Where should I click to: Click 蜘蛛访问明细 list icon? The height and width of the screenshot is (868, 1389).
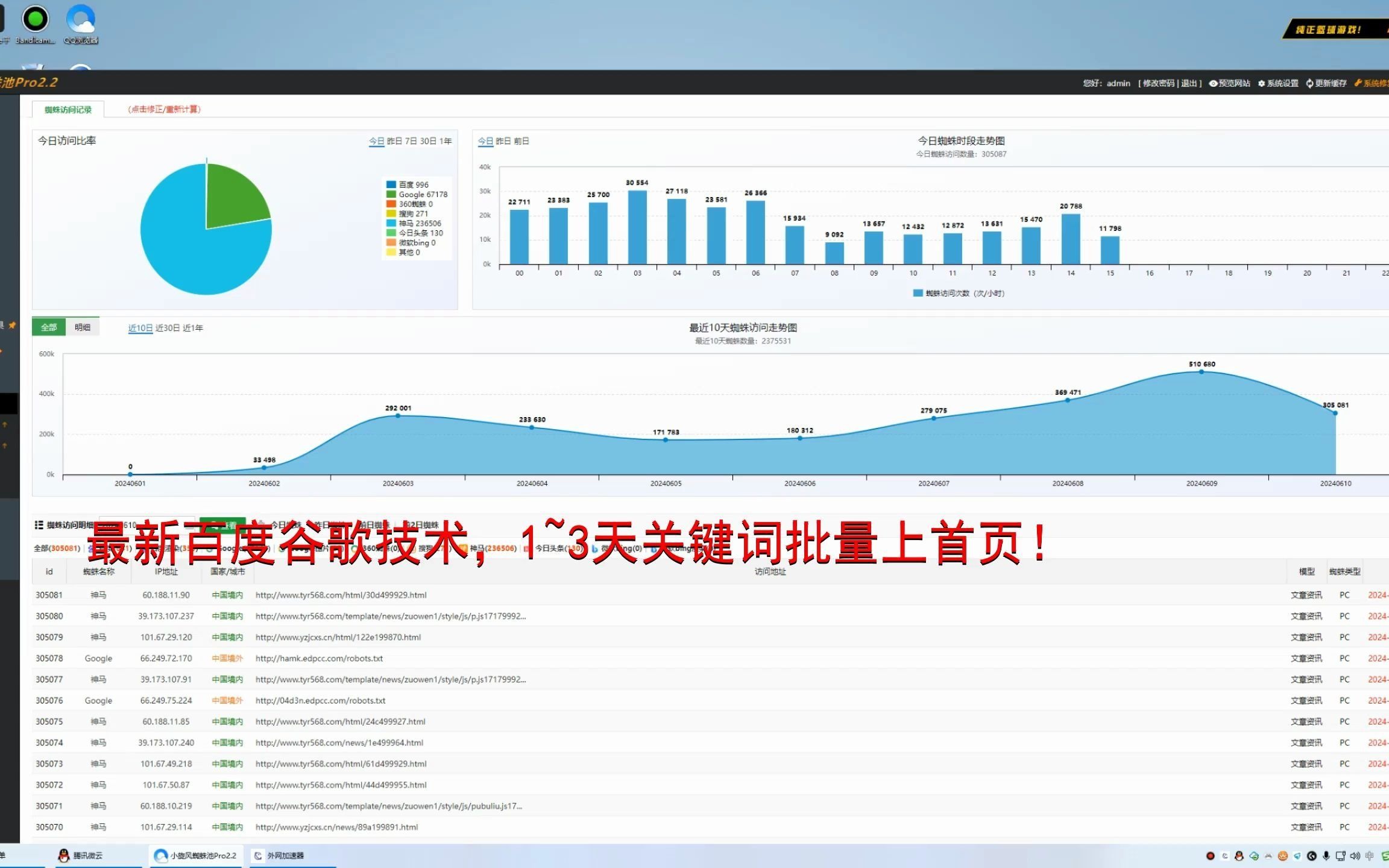coord(39,525)
